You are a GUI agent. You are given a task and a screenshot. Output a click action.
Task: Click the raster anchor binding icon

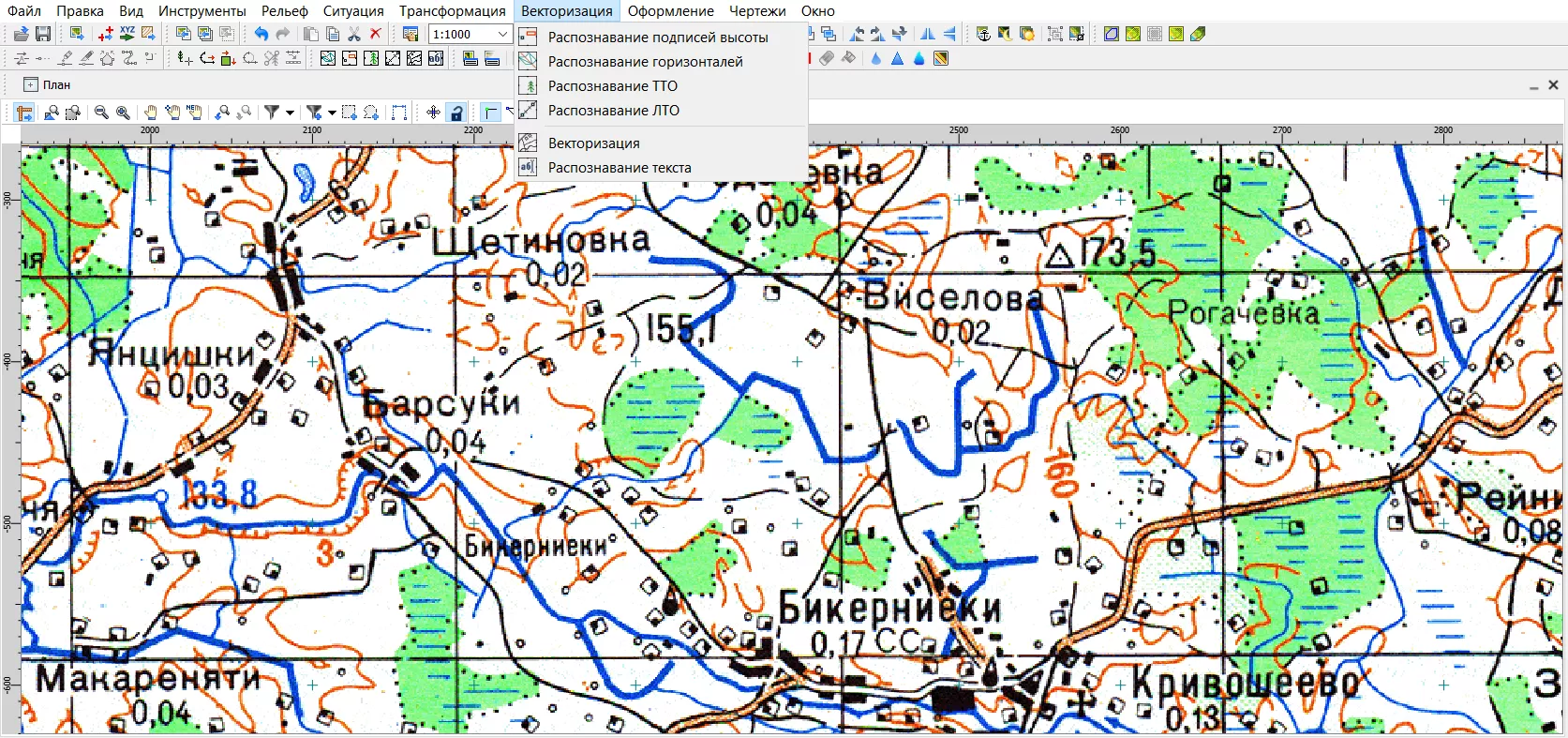tap(983, 35)
